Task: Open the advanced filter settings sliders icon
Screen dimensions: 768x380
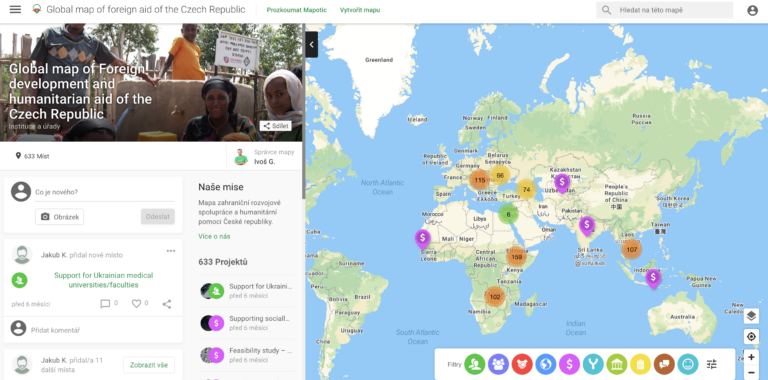Action: [712, 364]
